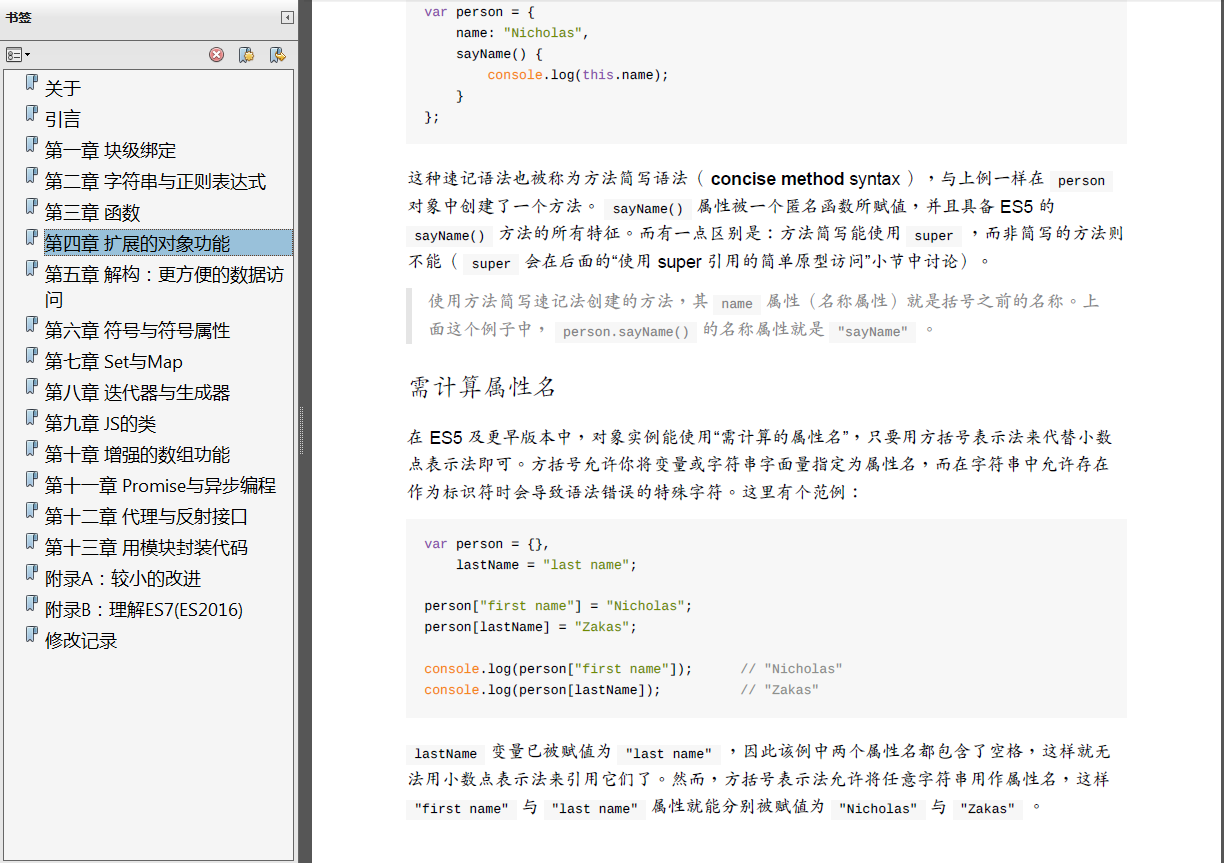1224x863 pixels.
Task: Go to the 修改记录 bookmark
Action: 81,641
